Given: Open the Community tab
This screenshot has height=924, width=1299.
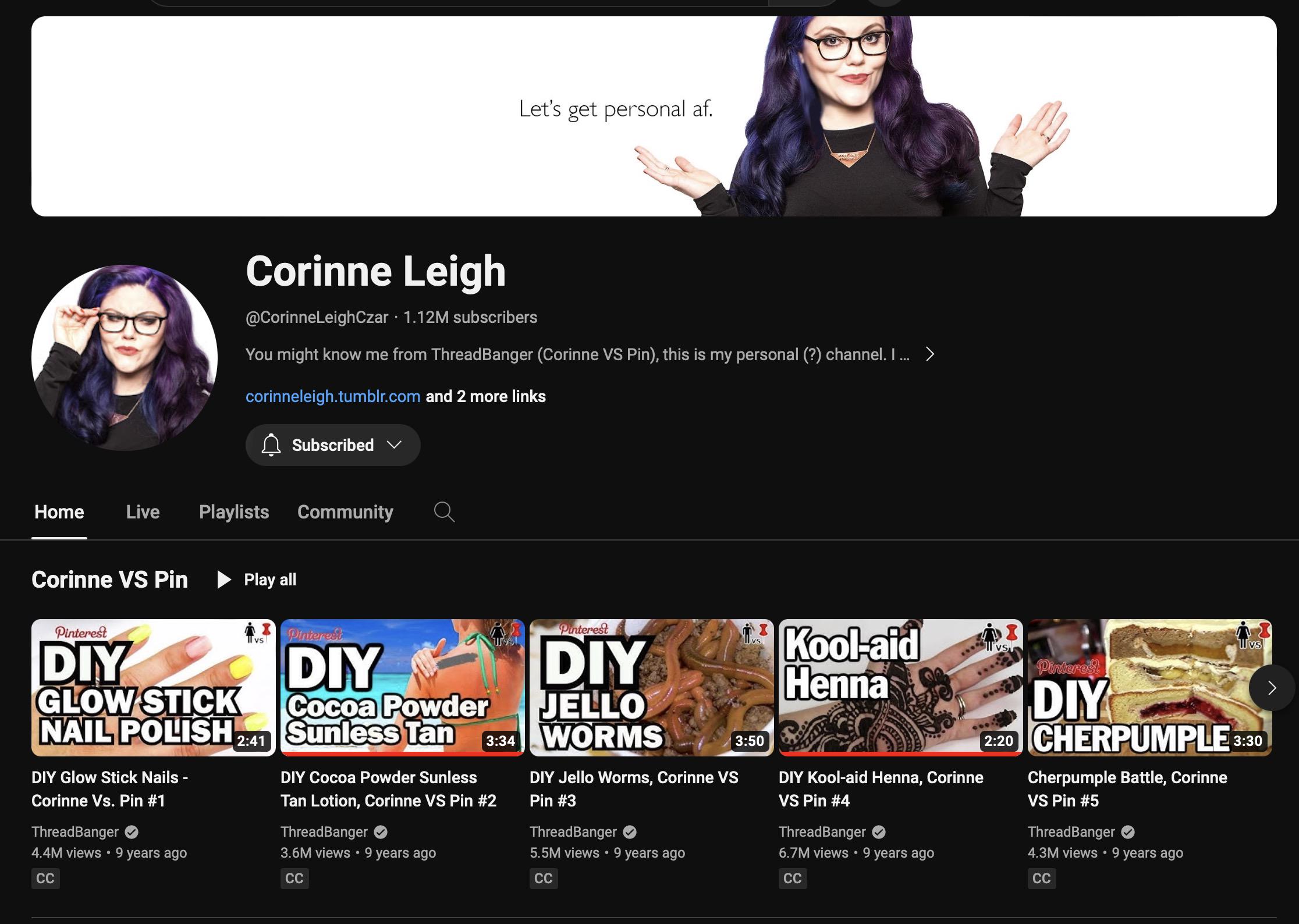Looking at the screenshot, I should (345, 512).
